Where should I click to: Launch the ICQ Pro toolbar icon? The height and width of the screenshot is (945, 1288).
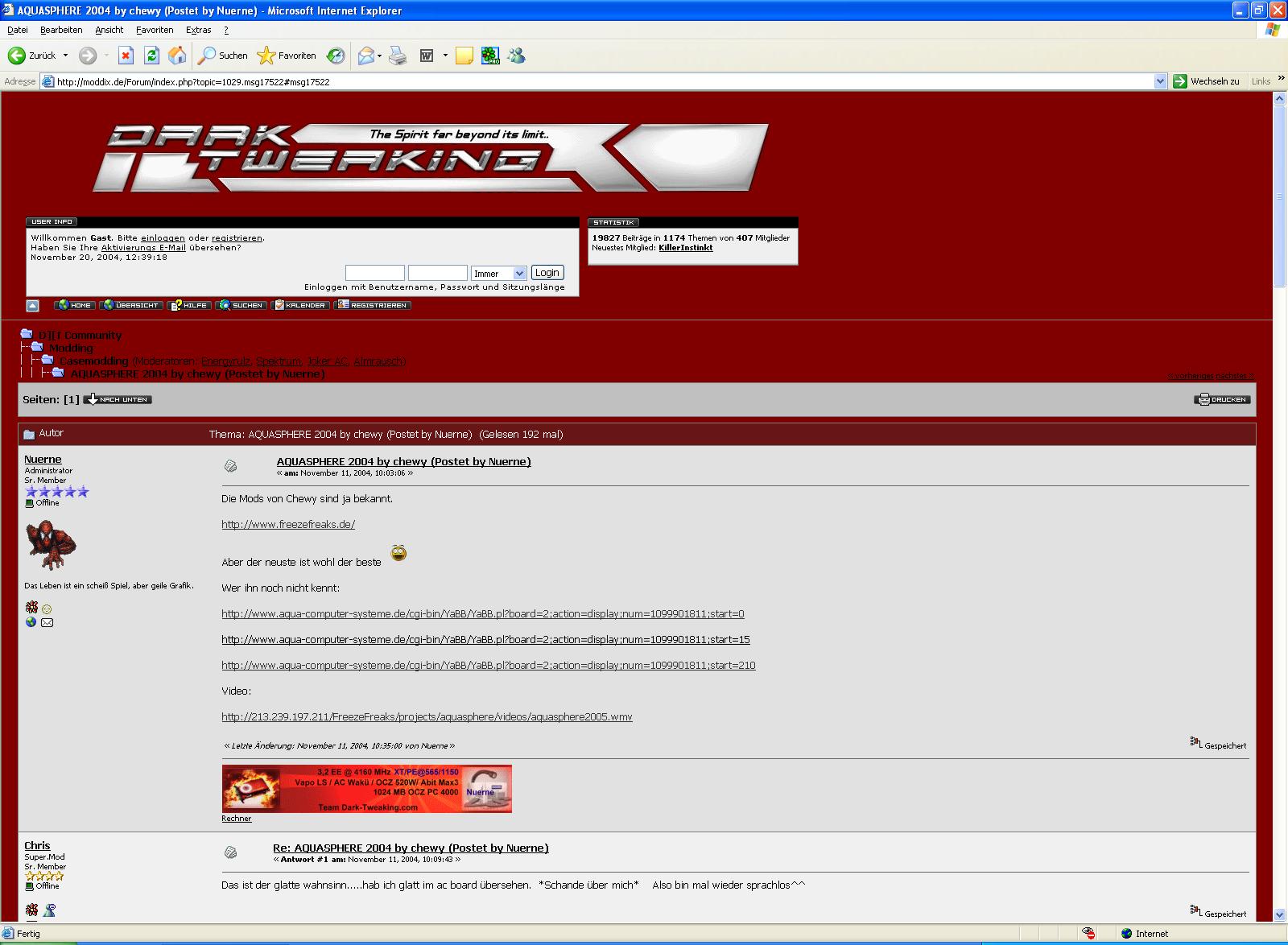[490, 56]
